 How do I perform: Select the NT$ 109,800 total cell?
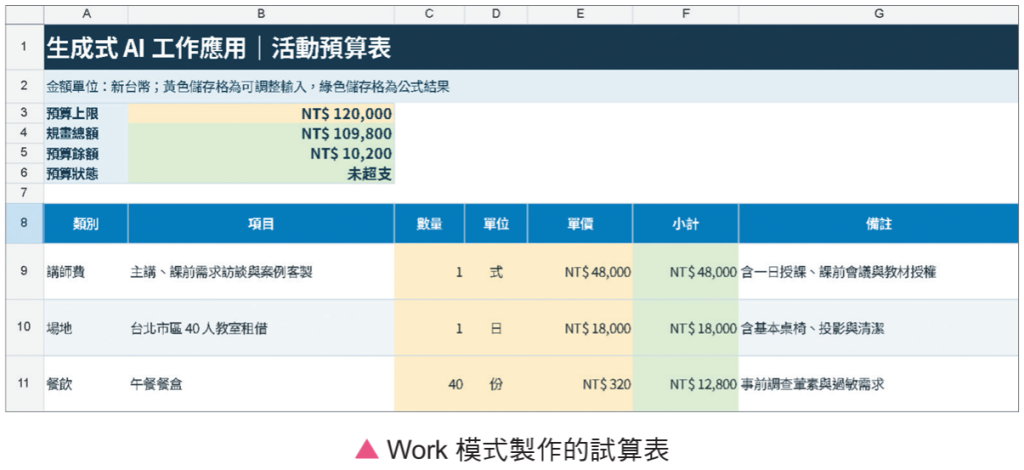[261, 134]
